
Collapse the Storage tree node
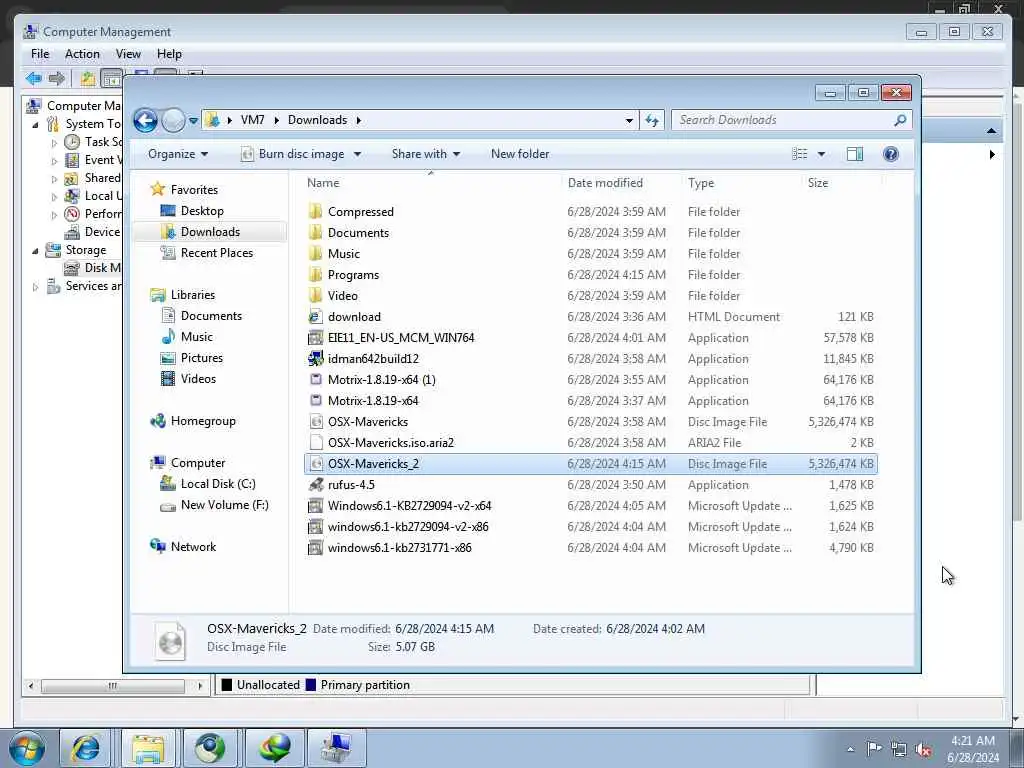35,251
